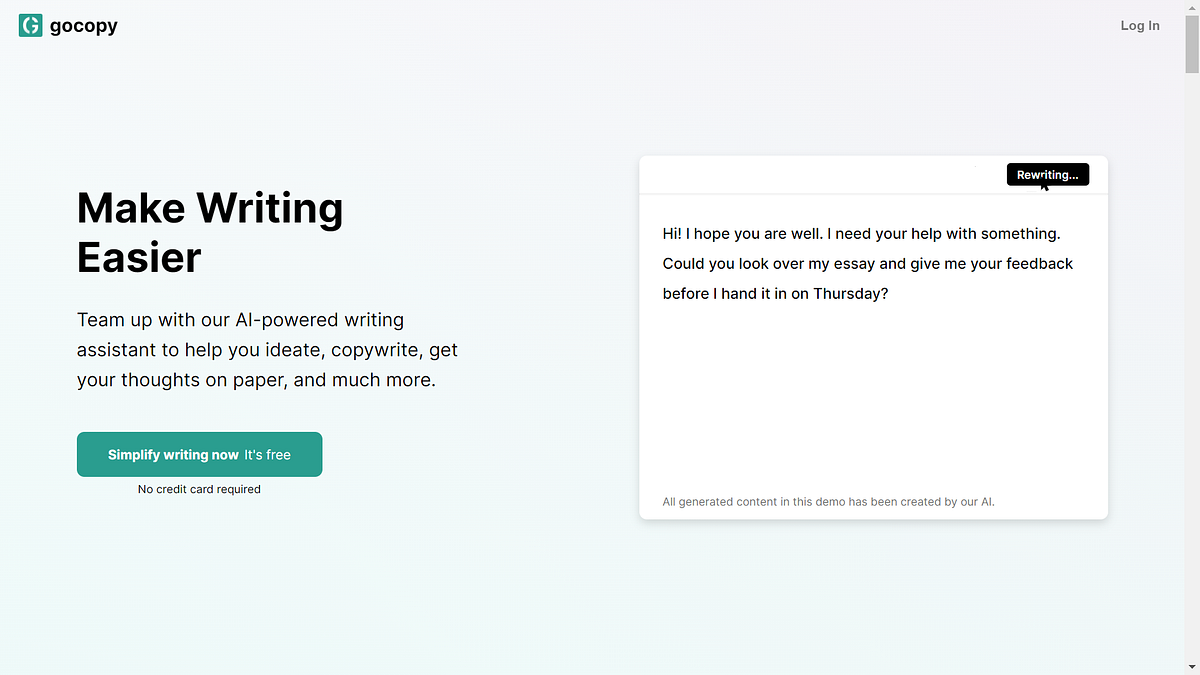This screenshot has height=675, width=1200.
Task: Click the 'before I hand it in on Thursday?' line
Action: (x=775, y=294)
